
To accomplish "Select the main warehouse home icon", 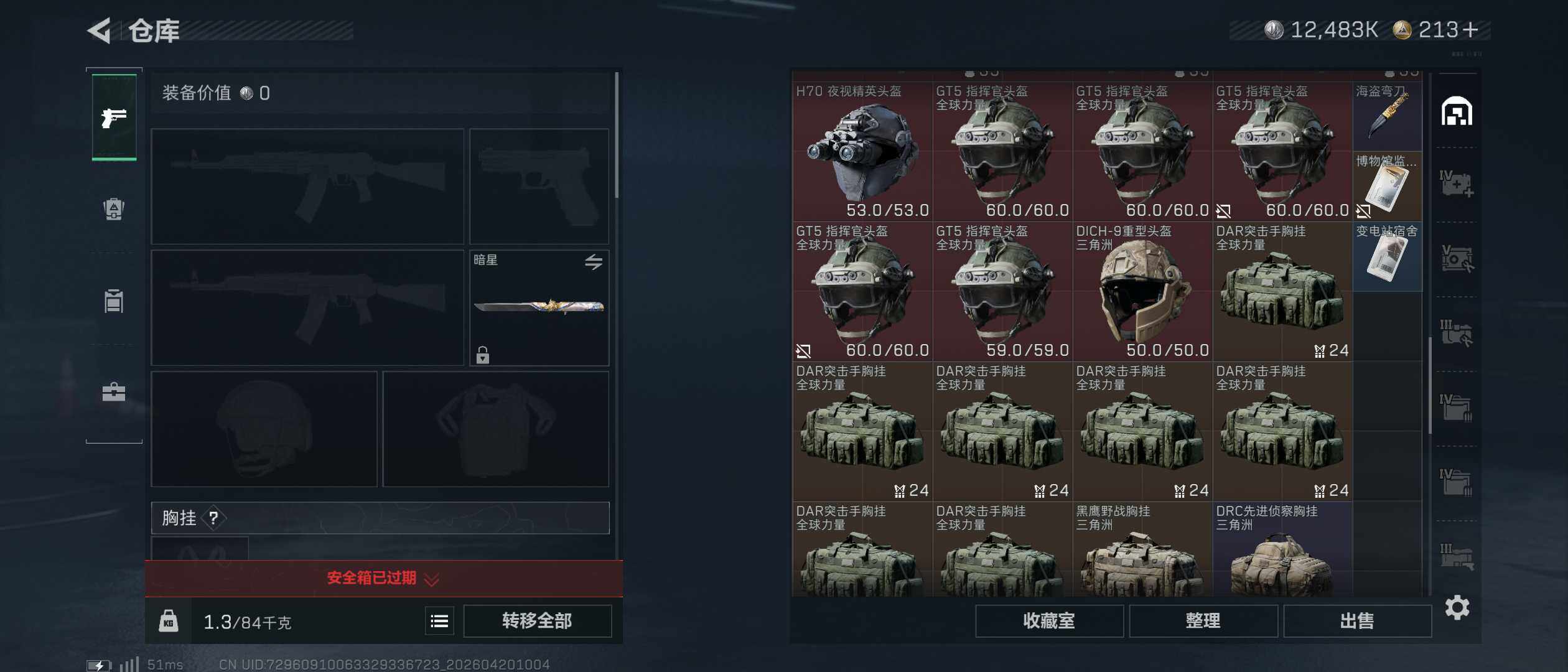I will [1457, 111].
